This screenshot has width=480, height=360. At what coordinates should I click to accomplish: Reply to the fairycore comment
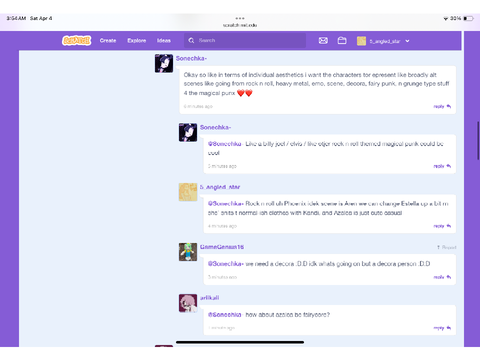pyautogui.click(x=442, y=328)
